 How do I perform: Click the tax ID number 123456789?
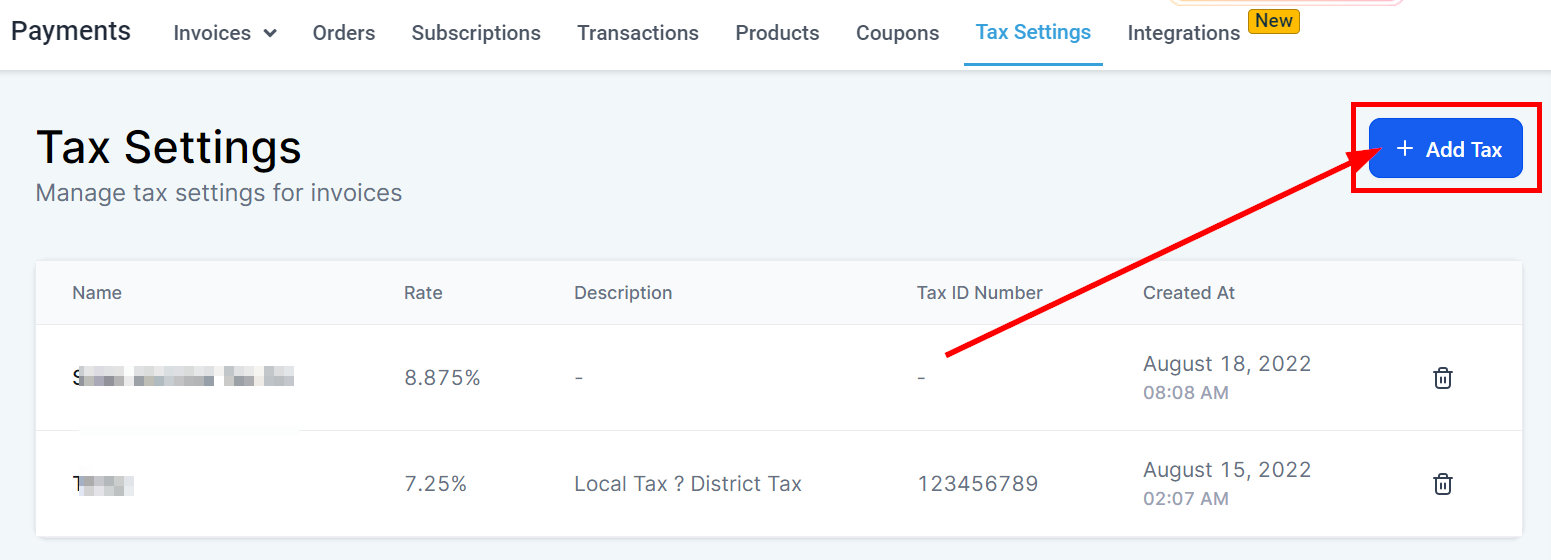[977, 484]
